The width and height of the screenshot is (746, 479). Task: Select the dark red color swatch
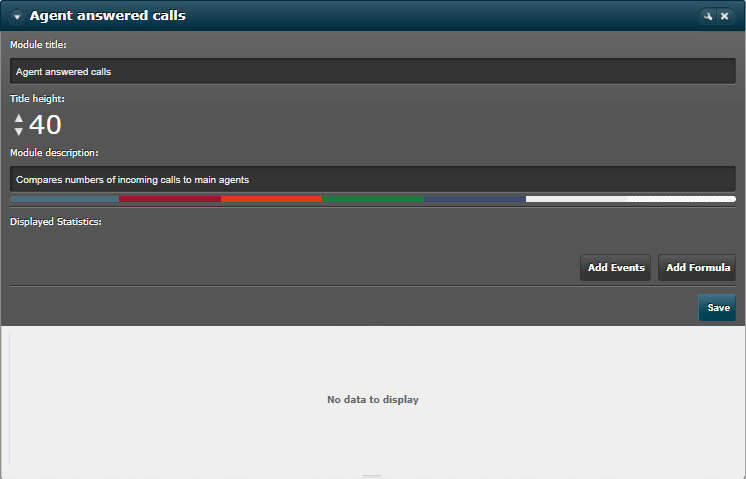click(170, 199)
